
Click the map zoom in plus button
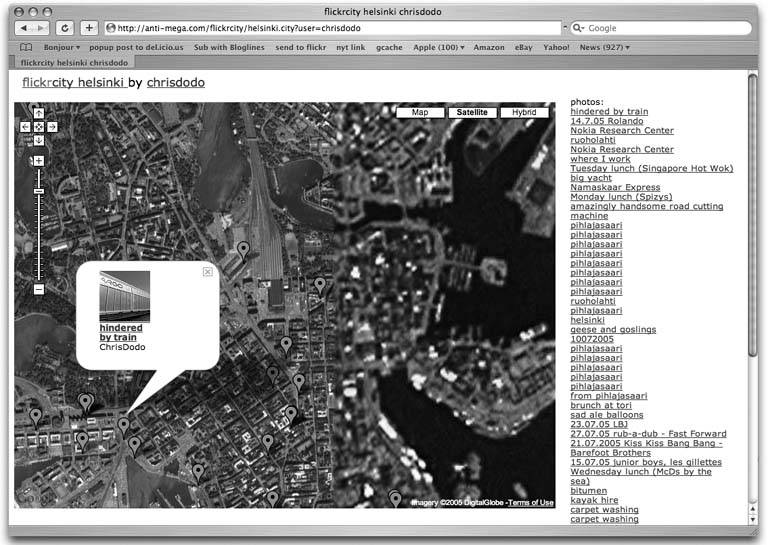pos(39,160)
